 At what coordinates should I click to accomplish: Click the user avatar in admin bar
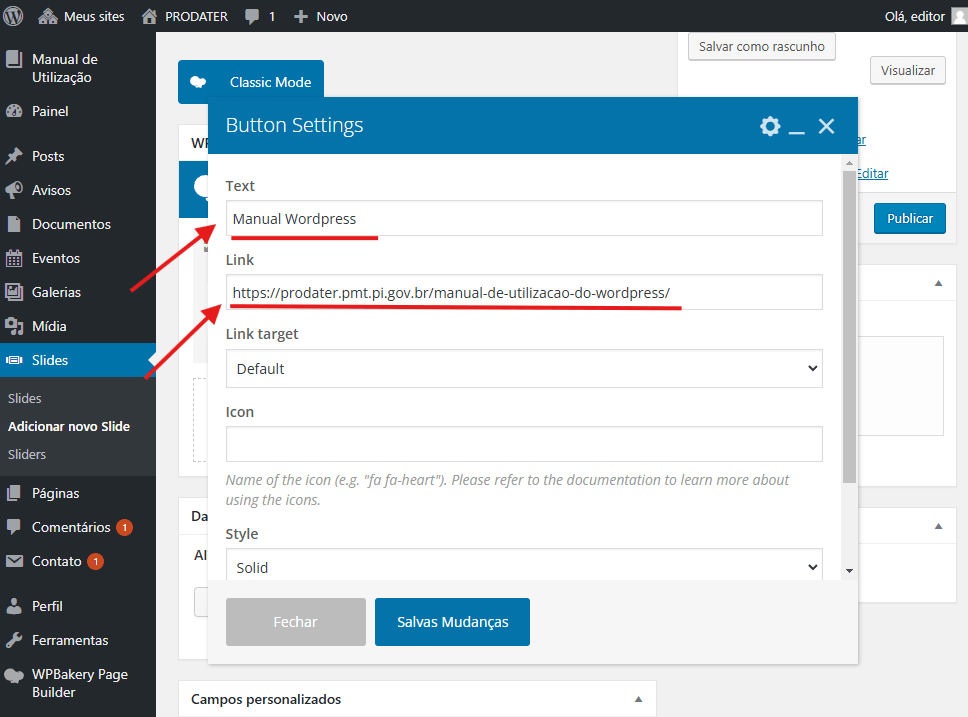pos(960,16)
